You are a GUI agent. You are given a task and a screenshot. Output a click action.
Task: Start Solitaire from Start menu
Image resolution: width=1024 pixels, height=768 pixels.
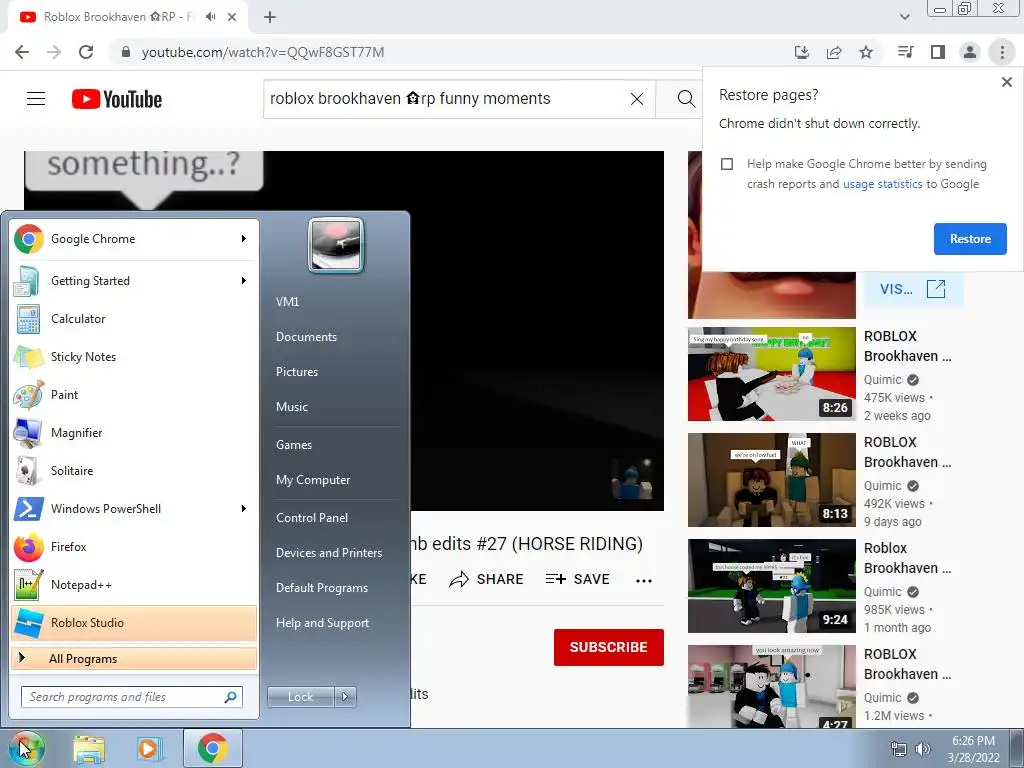[x=134, y=470]
